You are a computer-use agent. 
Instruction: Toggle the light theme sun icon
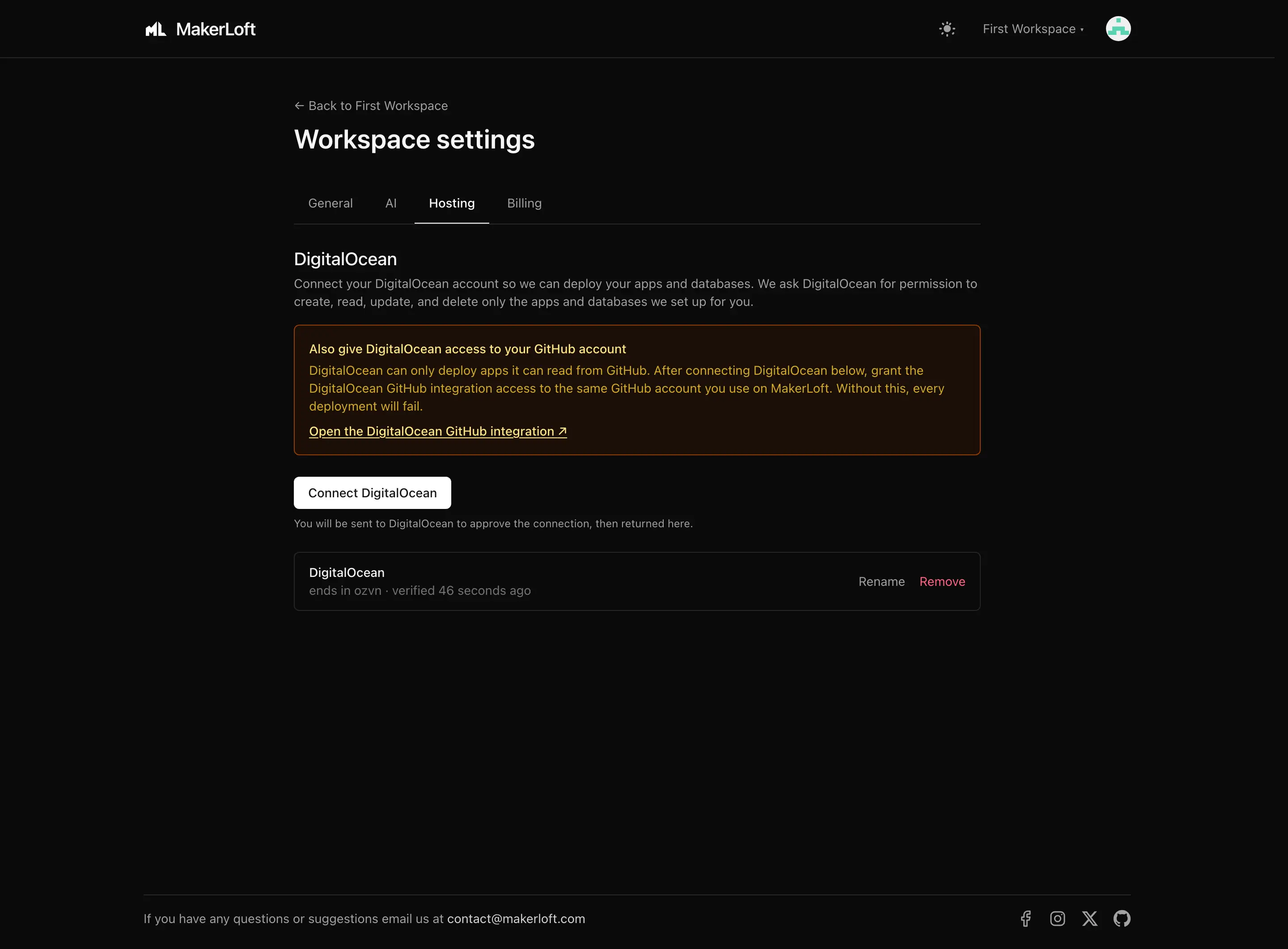coord(947,29)
